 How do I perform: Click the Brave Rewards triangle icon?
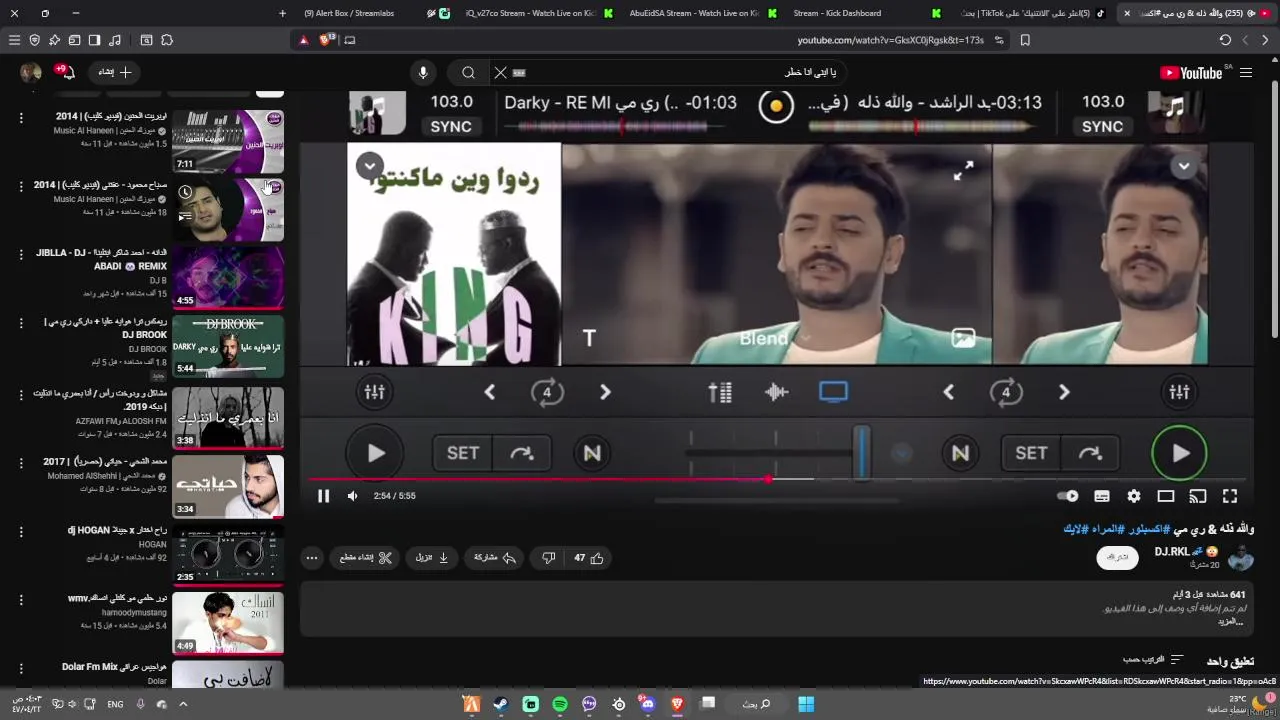pos(304,40)
